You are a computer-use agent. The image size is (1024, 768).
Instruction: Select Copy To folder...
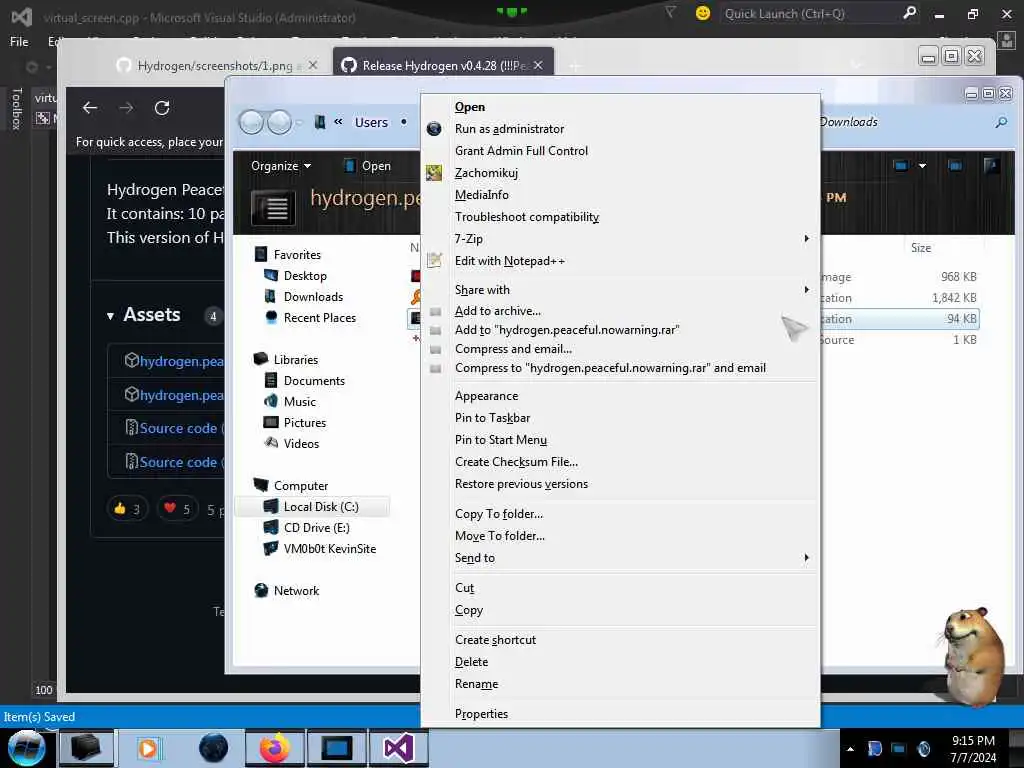point(499,514)
